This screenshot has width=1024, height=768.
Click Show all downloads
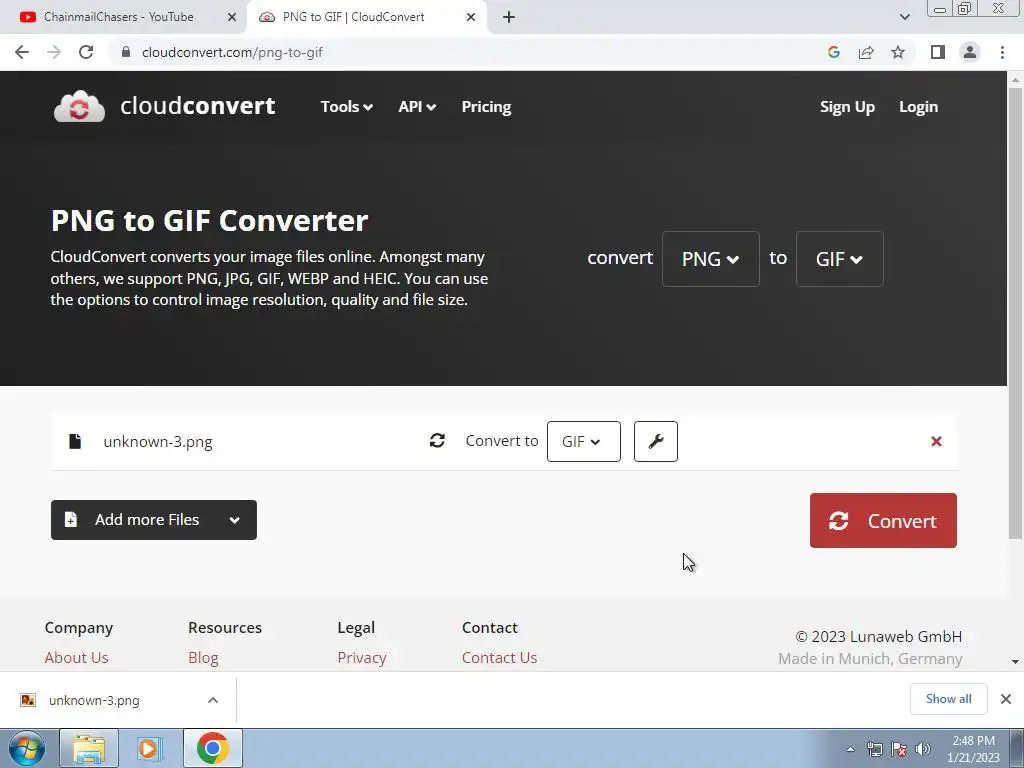pos(948,699)
